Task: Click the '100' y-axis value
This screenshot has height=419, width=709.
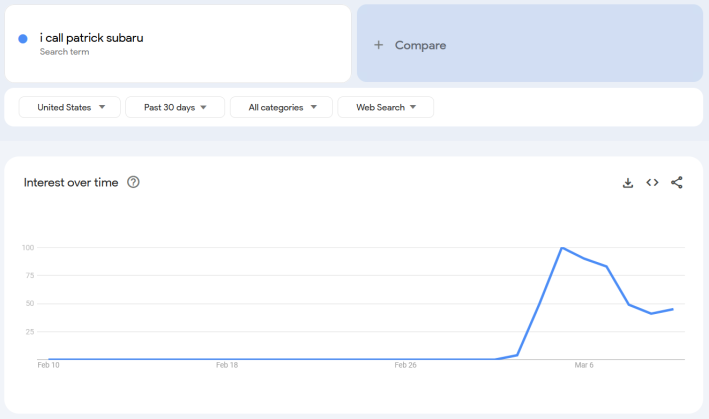Action: [x=28, y=248]
